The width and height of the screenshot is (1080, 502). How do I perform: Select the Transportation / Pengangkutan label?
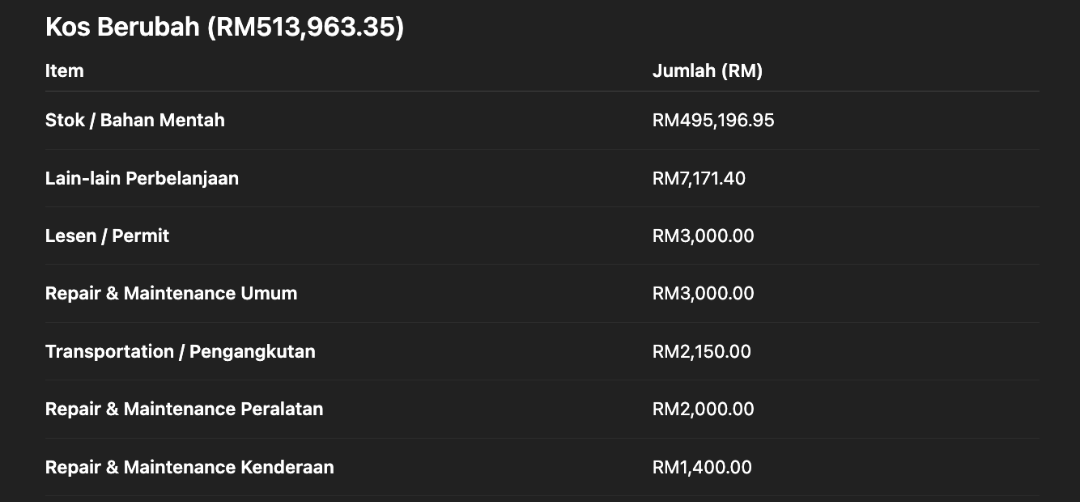point(180,352)
